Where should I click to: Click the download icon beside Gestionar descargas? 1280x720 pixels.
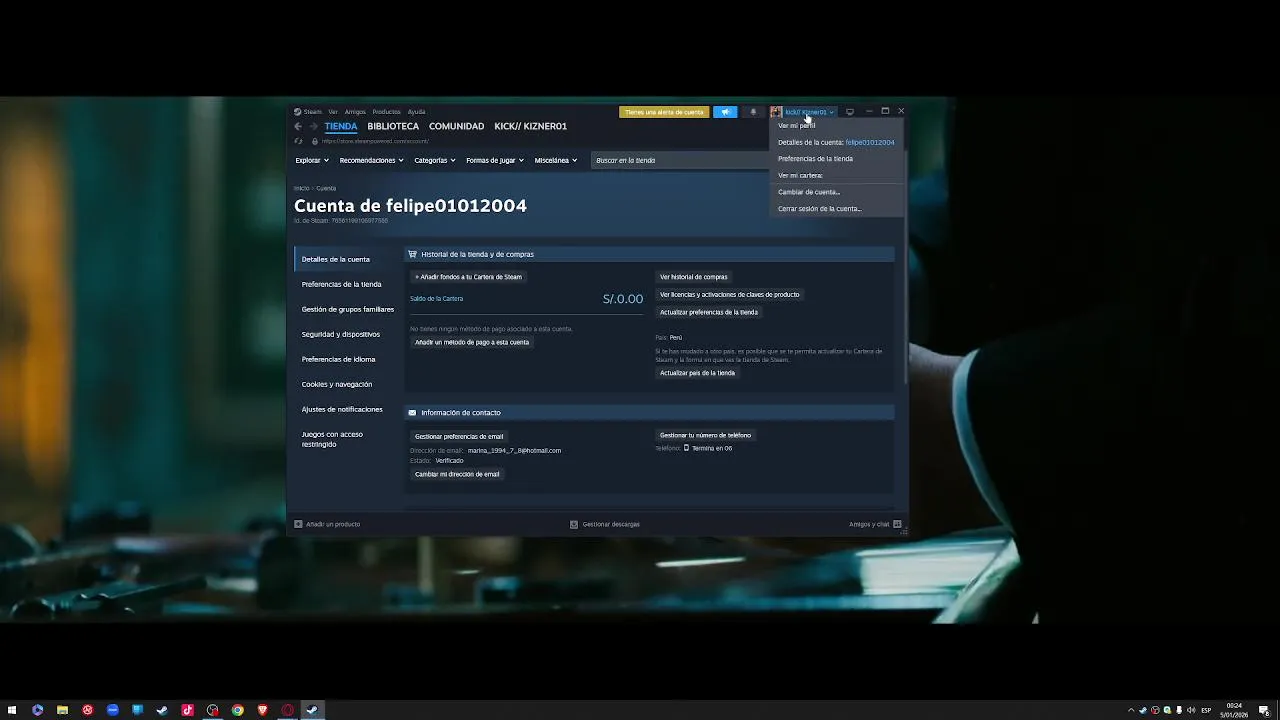[x=574, y=524]
